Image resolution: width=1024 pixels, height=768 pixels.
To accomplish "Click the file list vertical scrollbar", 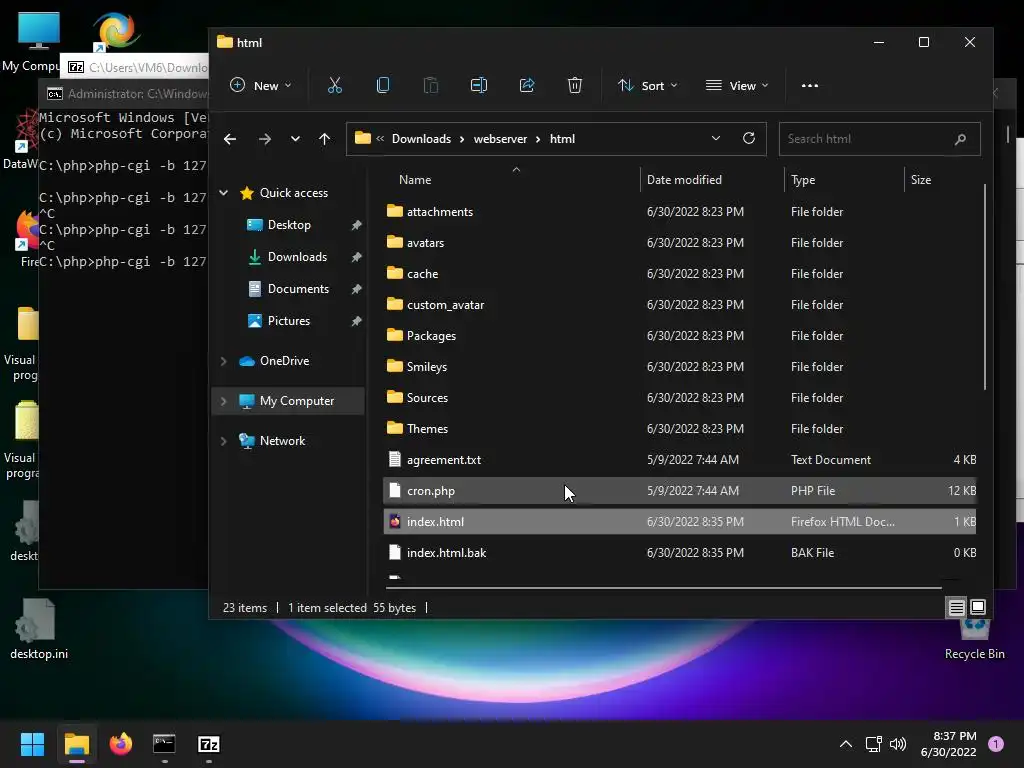I will pos(985,286).
